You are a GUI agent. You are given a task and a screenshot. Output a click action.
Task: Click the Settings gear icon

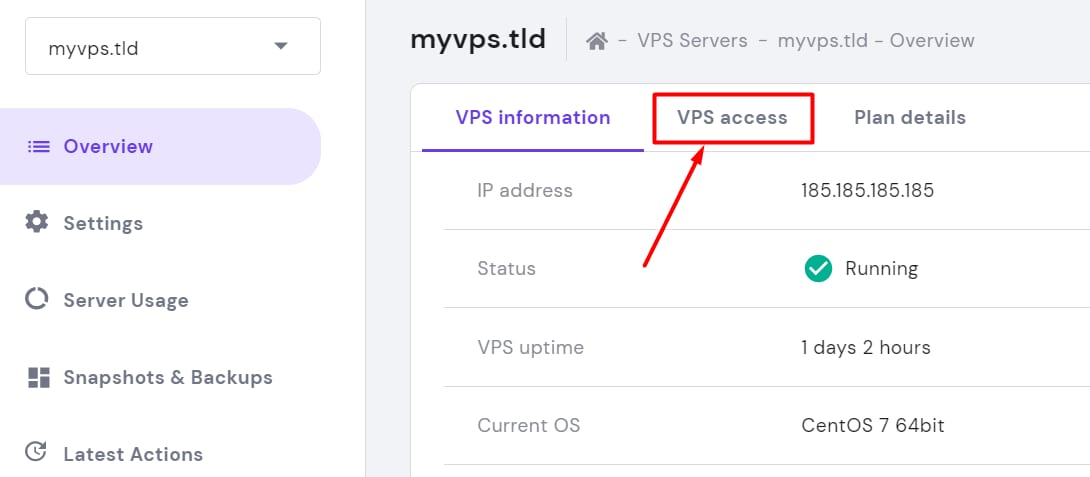point(37,222)
